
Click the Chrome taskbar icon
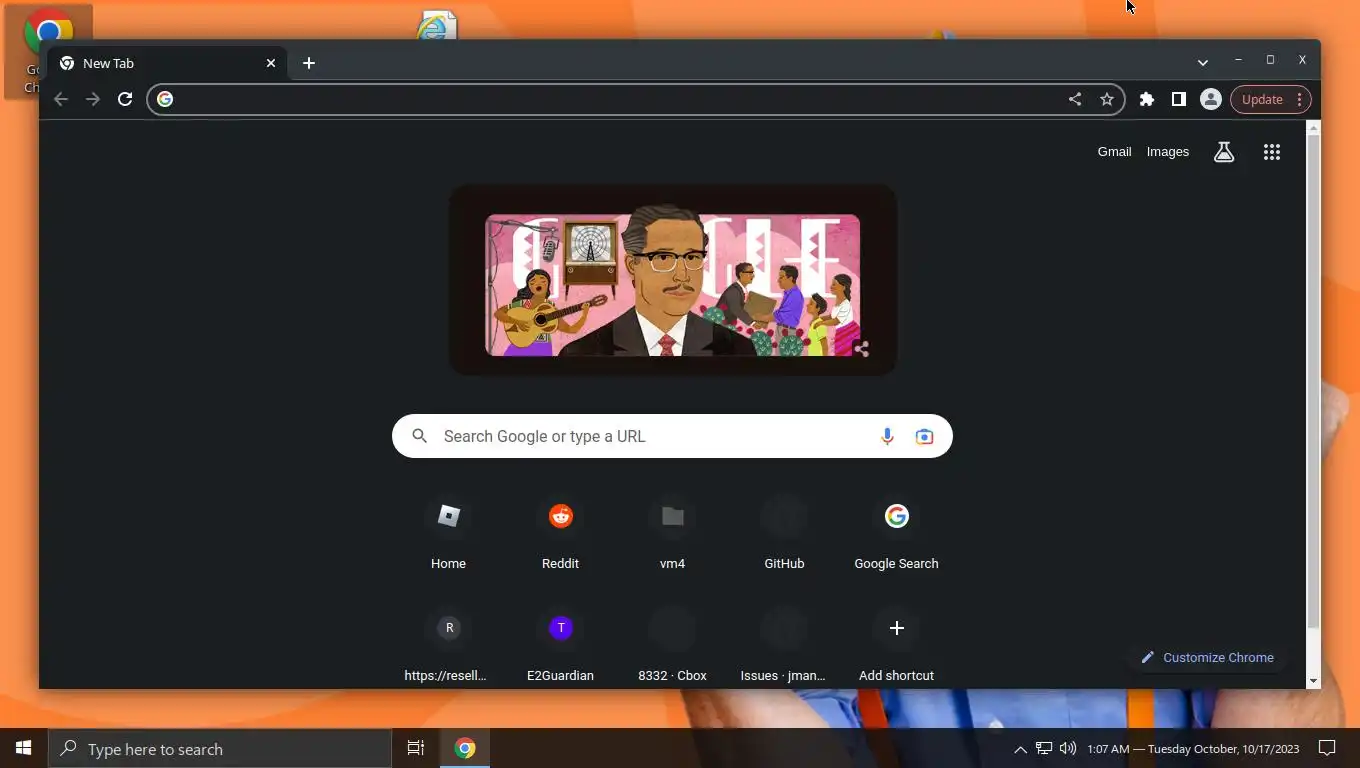[x=465, y=748]
